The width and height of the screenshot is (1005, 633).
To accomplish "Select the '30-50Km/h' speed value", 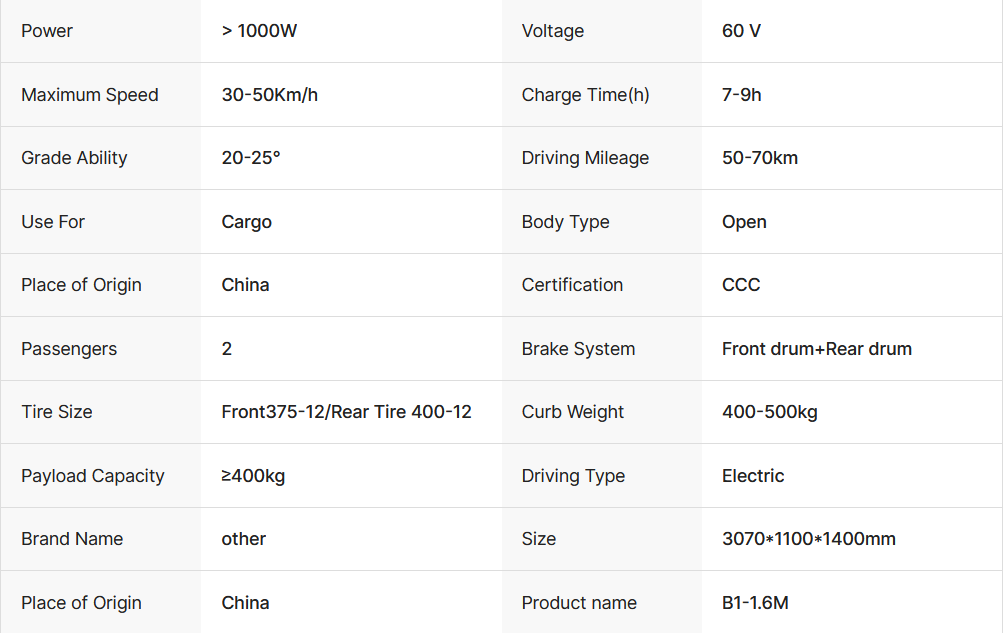I will pos(269,95).
